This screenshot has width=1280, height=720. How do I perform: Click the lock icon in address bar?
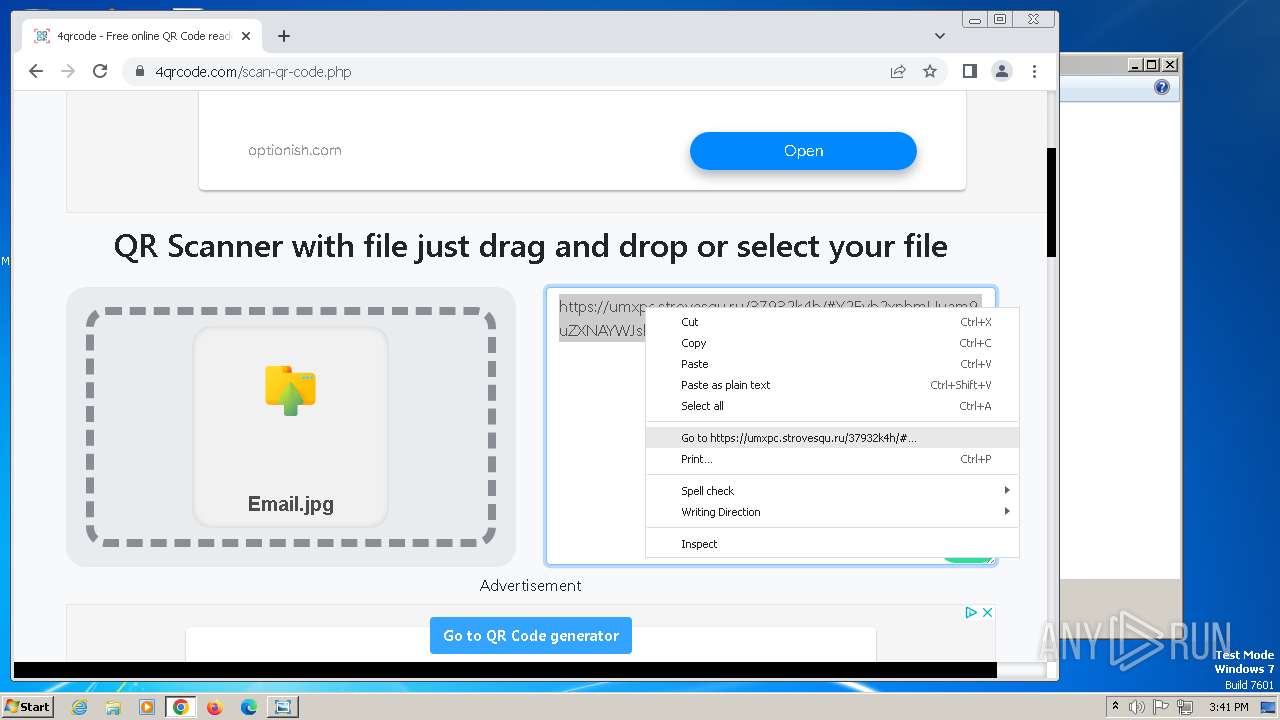pos(139,72)
